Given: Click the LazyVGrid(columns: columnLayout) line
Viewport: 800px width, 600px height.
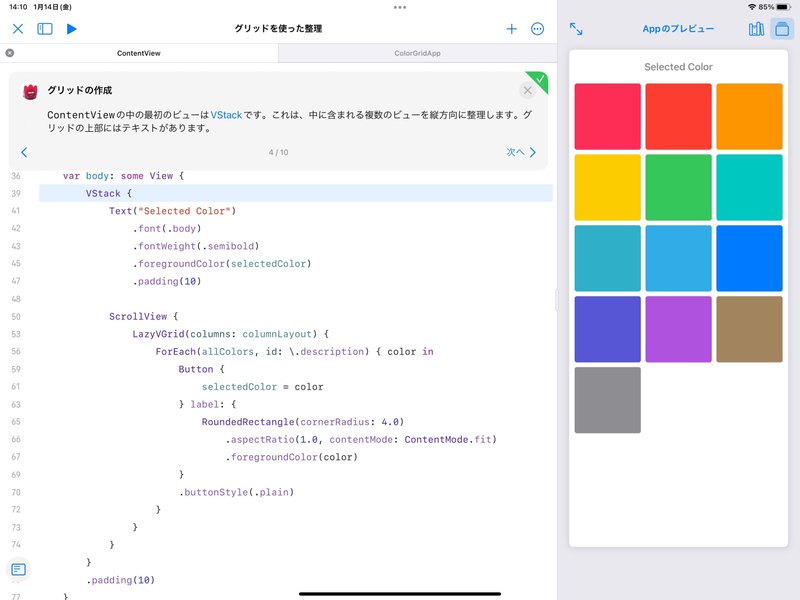Looking at the screenshot, I should click(x=231, y=334).
